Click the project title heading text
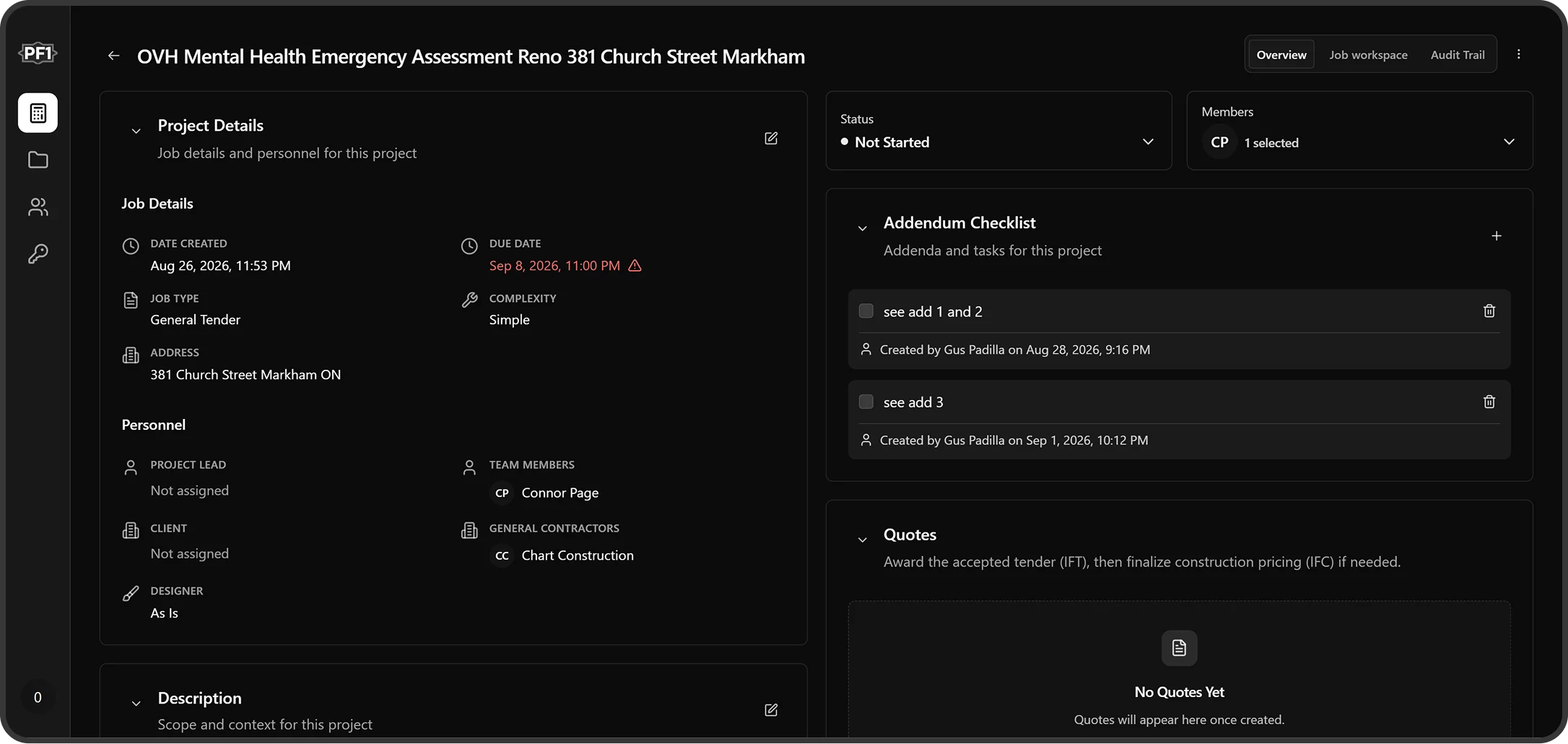 coord(471,56)
